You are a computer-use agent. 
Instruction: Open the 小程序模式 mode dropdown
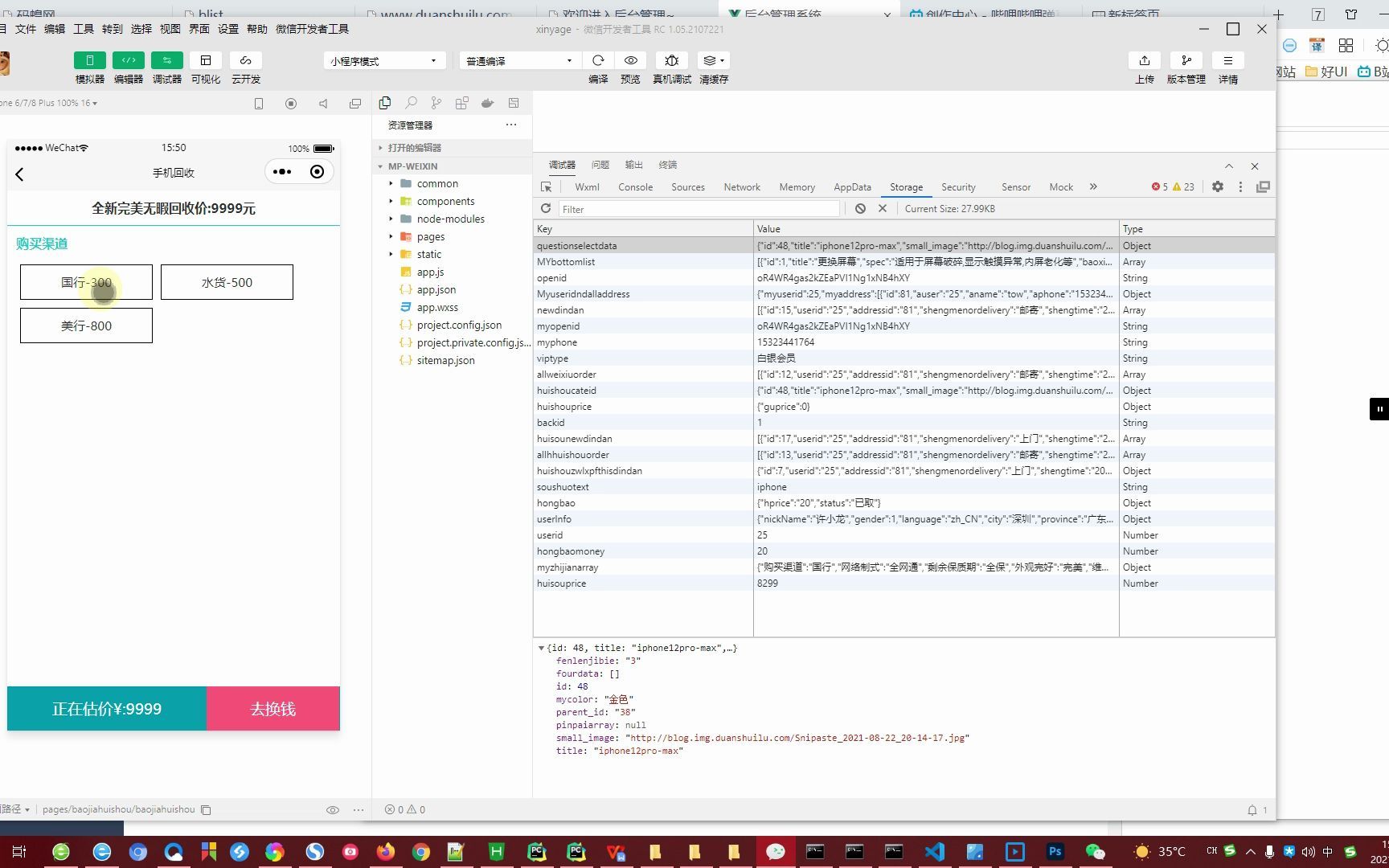384,61
